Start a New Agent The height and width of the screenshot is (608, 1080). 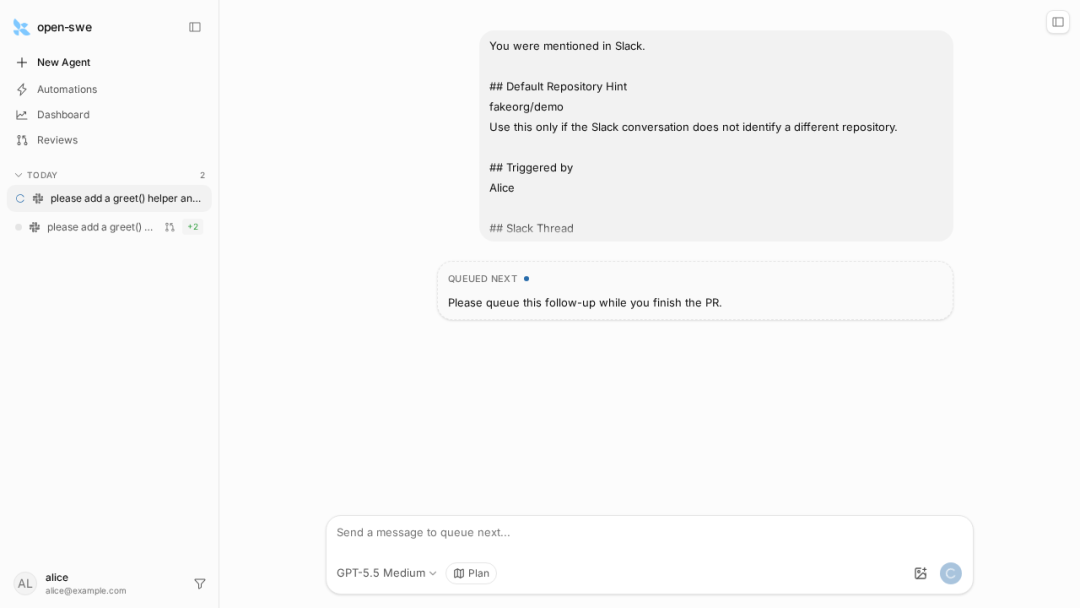point(63,63)
